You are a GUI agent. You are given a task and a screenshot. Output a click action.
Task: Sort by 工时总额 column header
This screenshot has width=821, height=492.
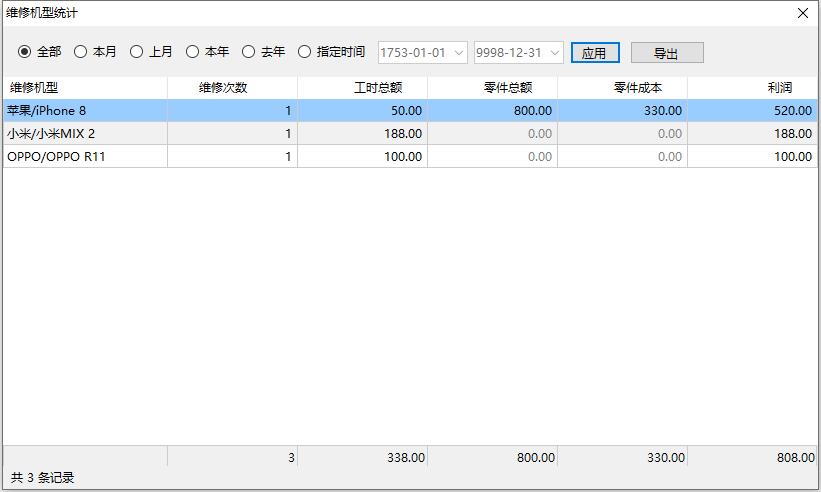click(x=362, y=87)
